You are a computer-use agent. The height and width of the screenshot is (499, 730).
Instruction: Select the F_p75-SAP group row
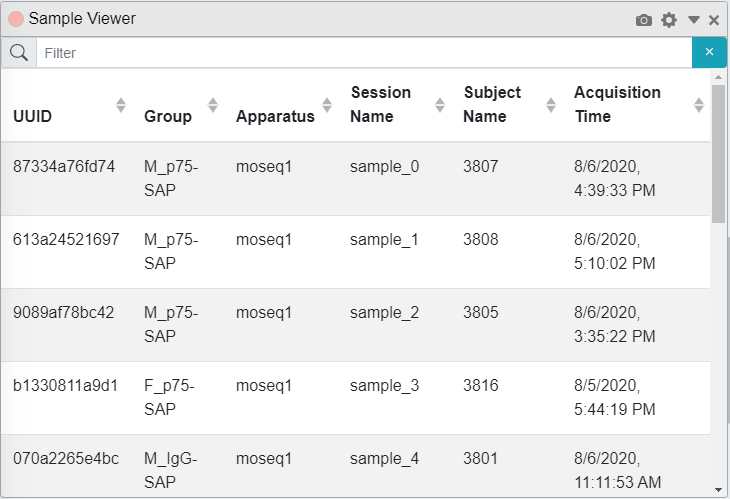click(356, 398)
